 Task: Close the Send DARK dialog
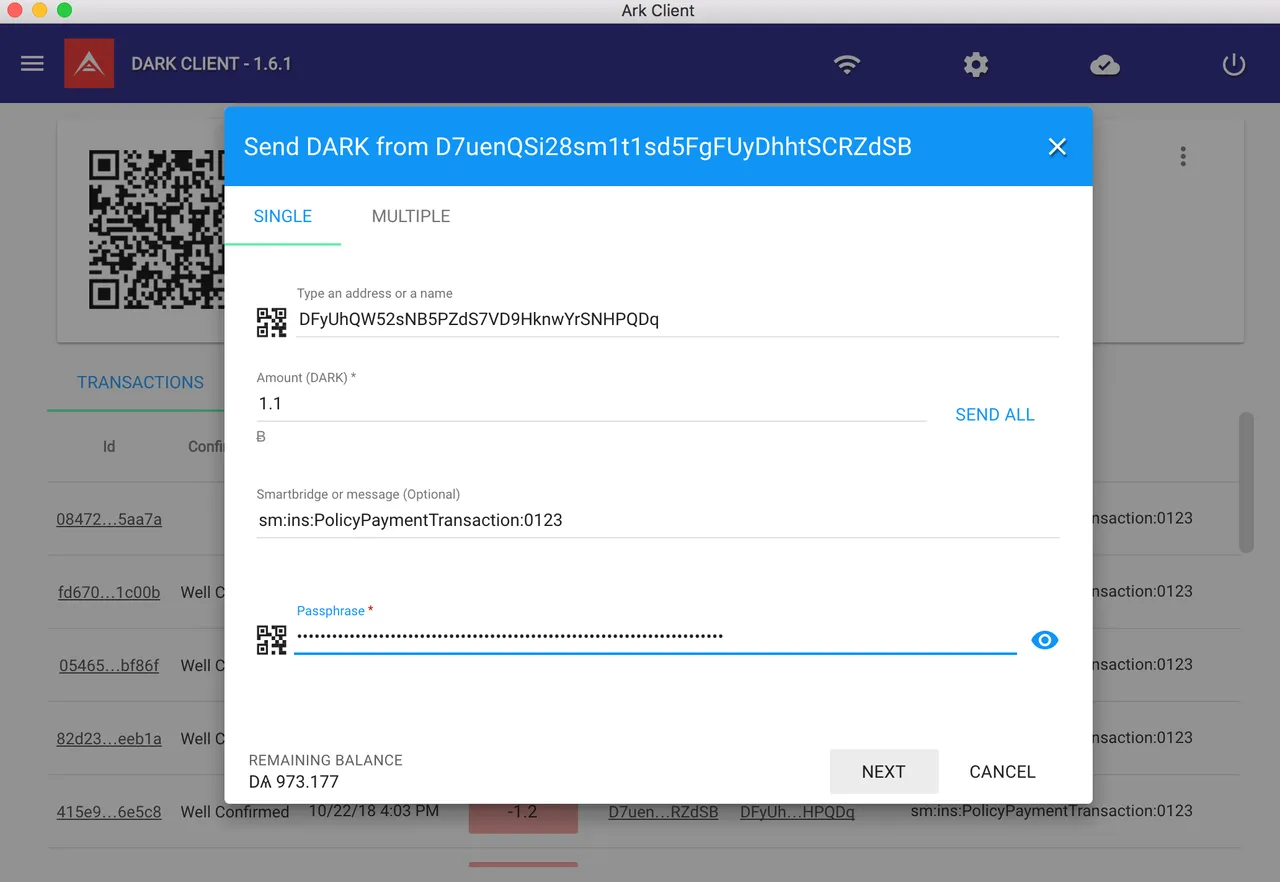(1057, 147)
